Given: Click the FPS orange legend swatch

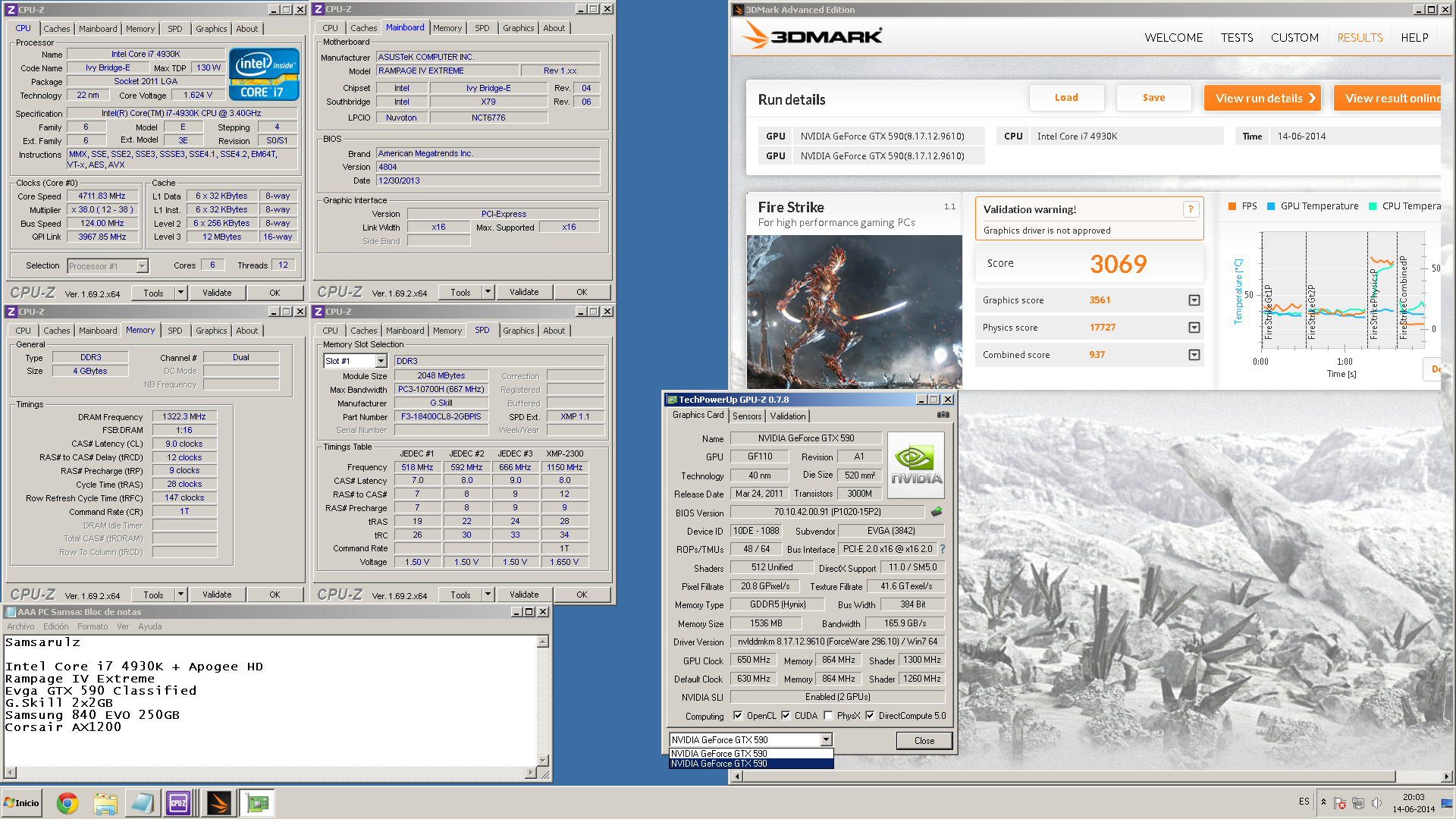Looking at the screenshot, I should point(1232,206).
